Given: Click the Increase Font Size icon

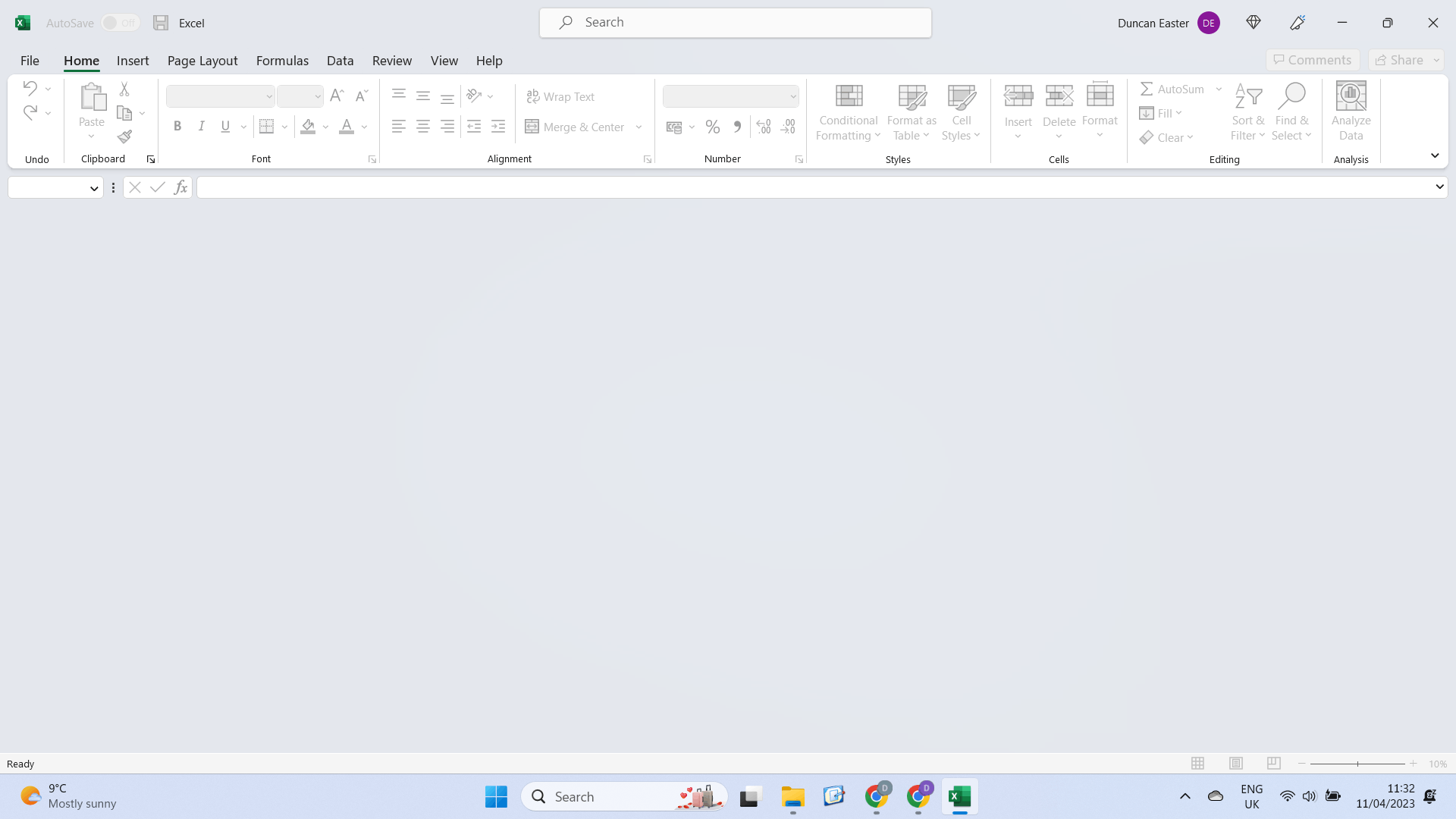Looking at the screenshot, I should pos(337,96).
